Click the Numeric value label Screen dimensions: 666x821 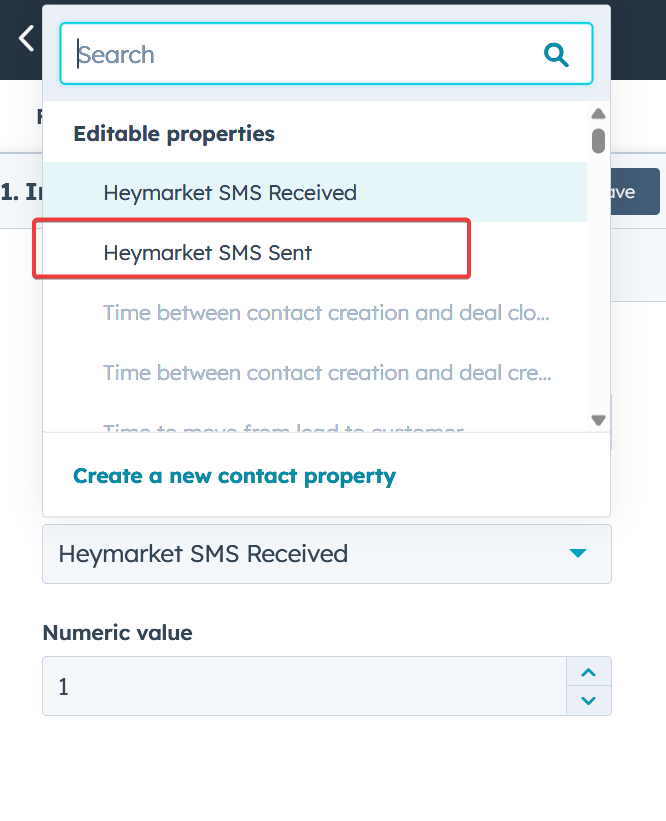(x=117, y=632)
